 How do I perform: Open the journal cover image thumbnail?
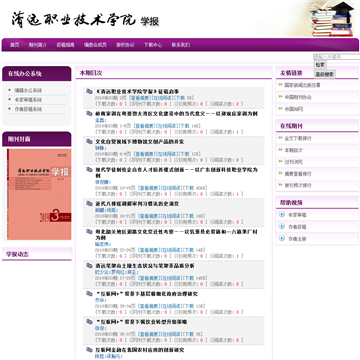tap(39, 194)
